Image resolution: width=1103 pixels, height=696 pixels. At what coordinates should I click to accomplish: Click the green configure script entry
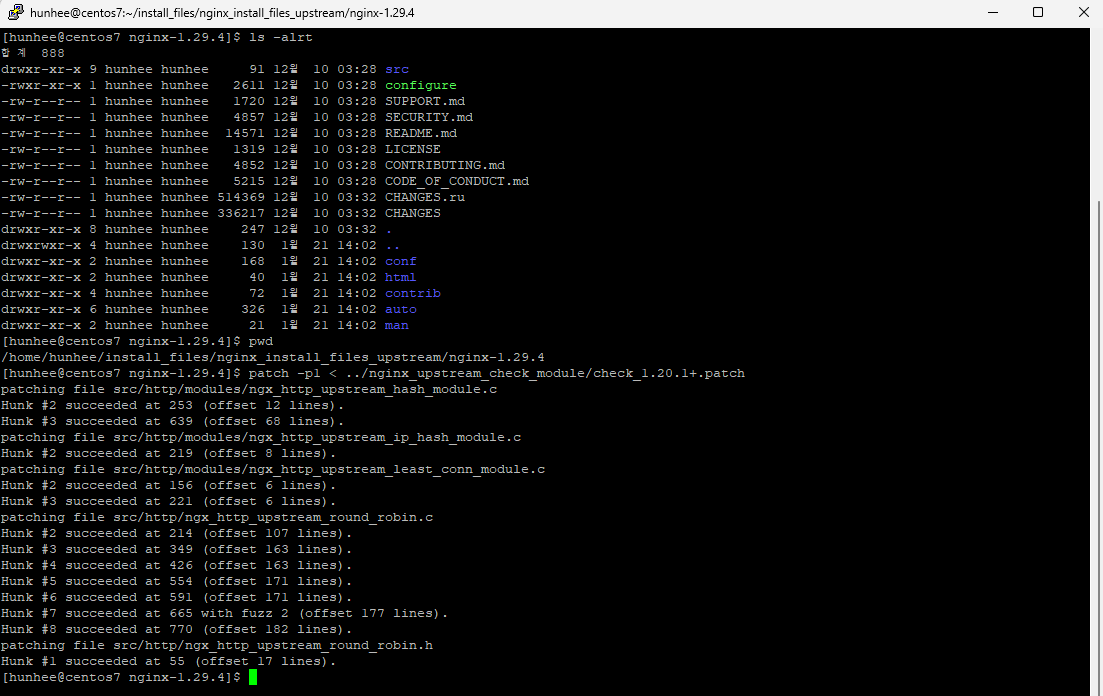pyautogui.click(x=420, y=85)
